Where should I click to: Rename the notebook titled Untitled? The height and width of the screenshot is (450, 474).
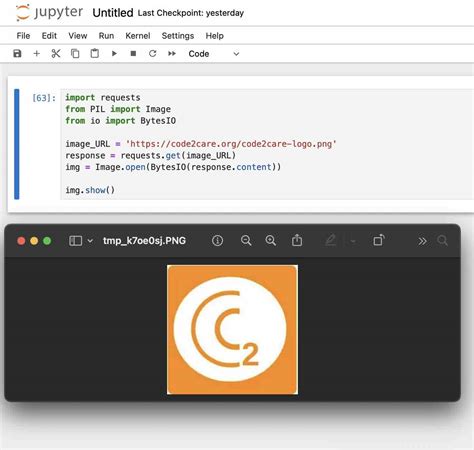pyautogui.click(x=113, y=13)
